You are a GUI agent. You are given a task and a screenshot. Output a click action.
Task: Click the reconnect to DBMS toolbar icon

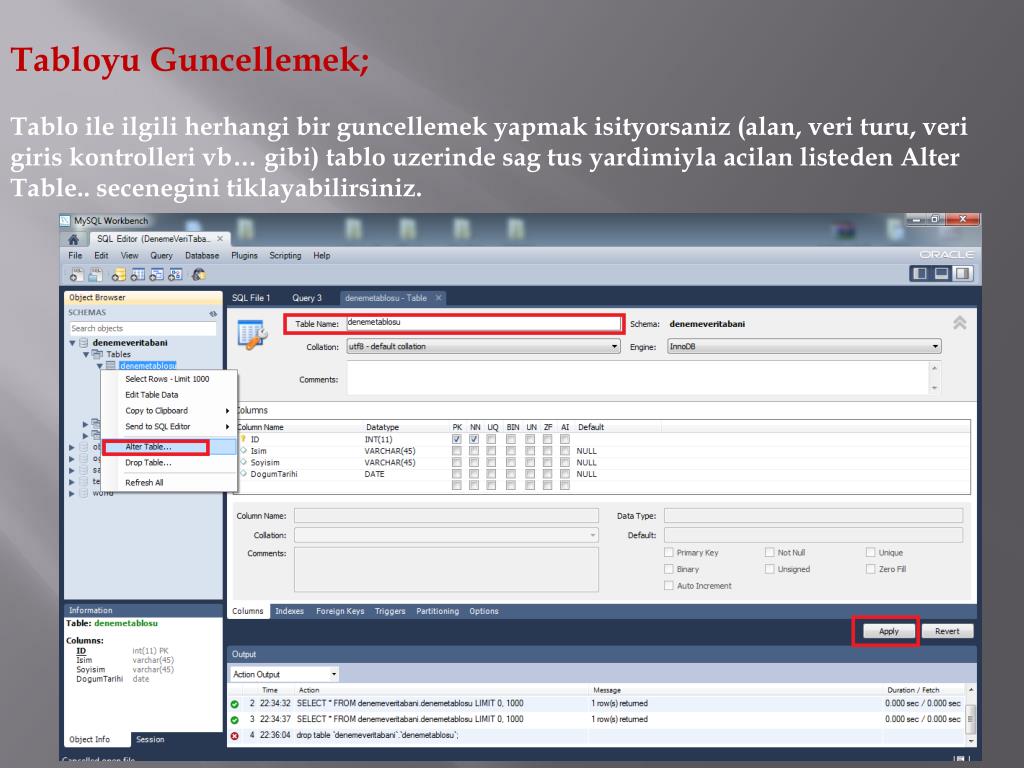[199, 275]
